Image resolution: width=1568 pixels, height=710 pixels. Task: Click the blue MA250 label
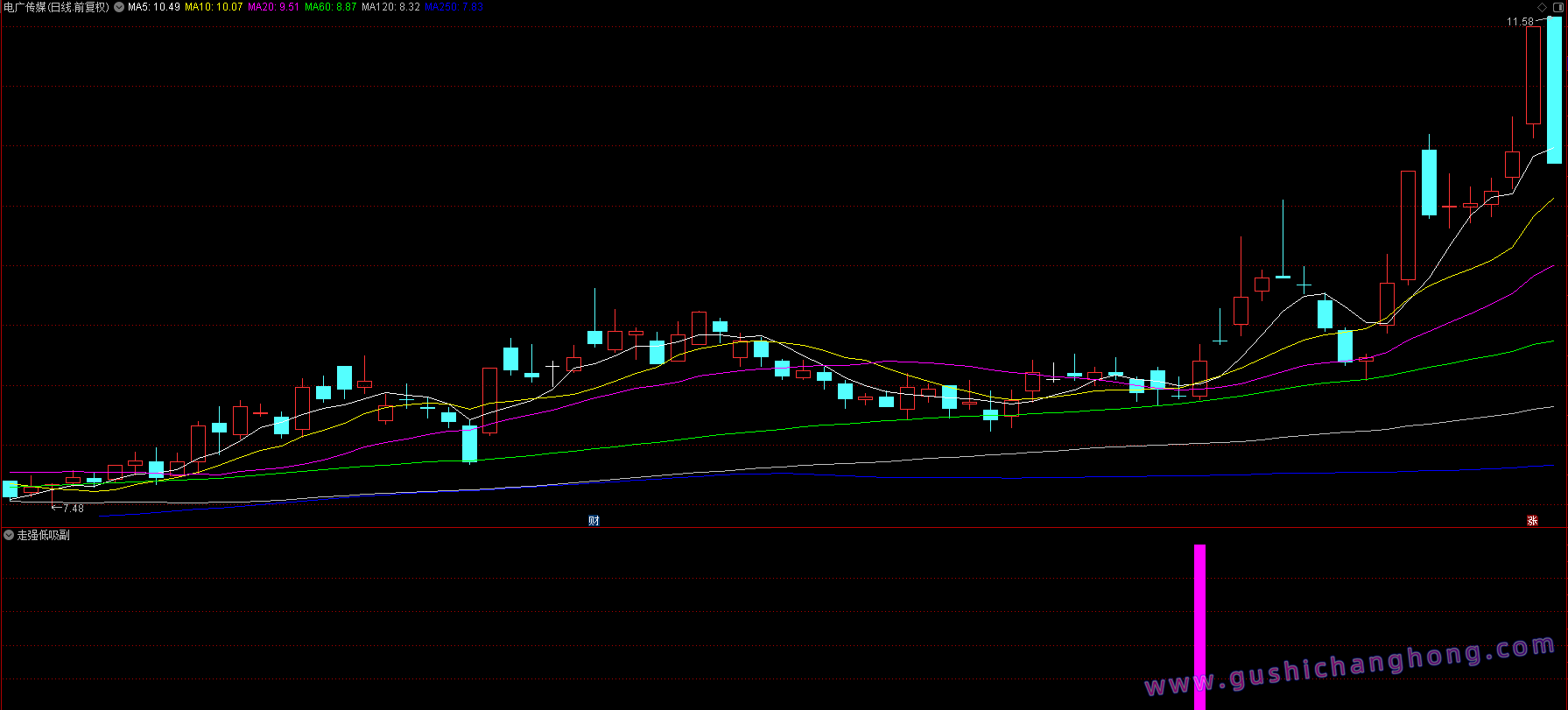tap(454, 7)
